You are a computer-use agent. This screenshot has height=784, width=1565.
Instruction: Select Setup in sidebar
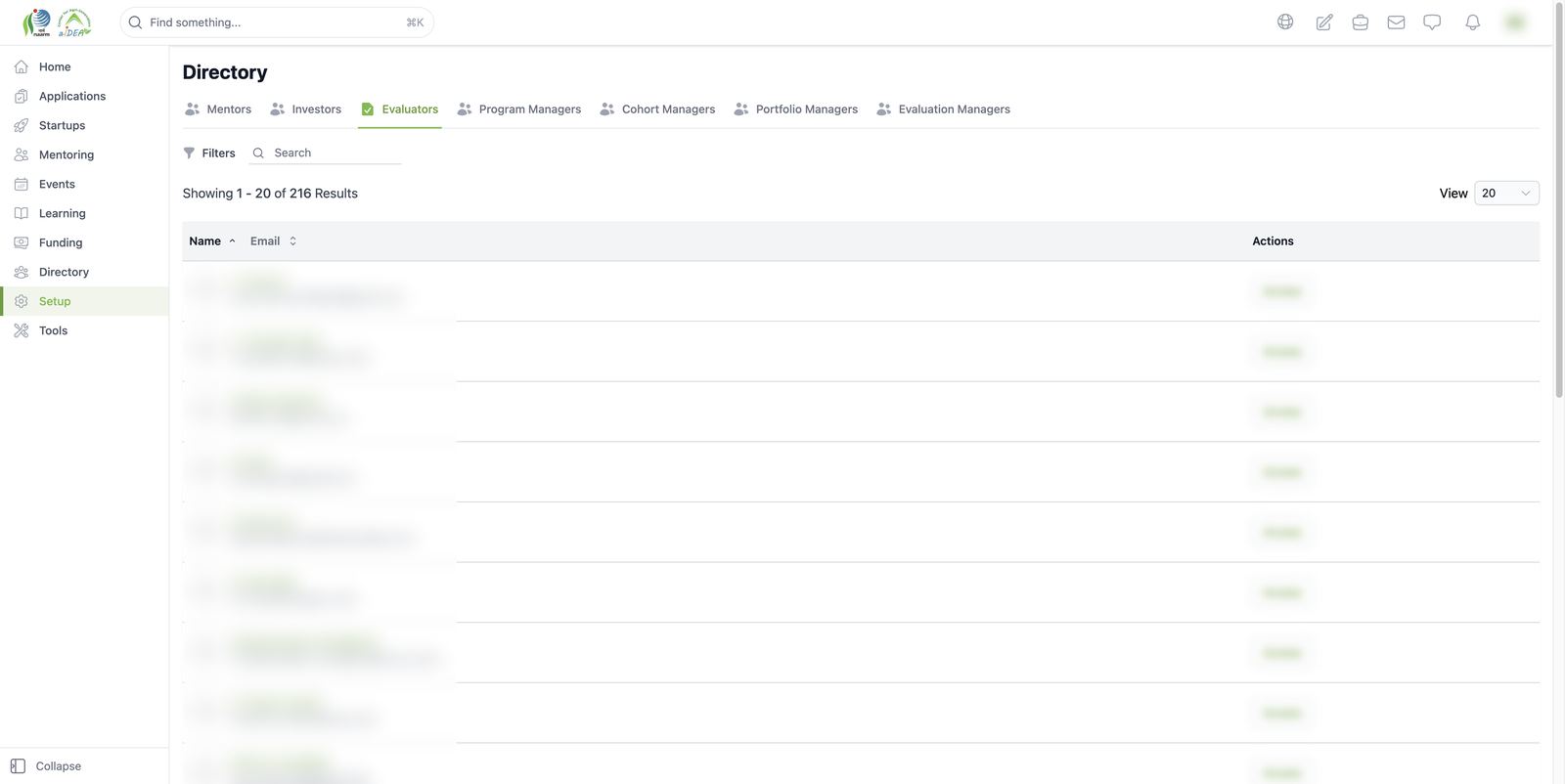(84, 301)
